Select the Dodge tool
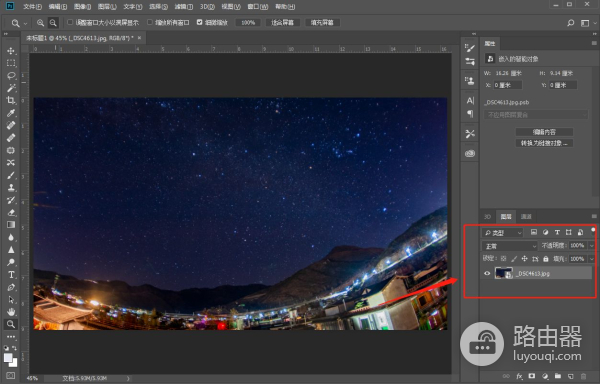Viewport: 600px width, 384px height. pos(11,262)
